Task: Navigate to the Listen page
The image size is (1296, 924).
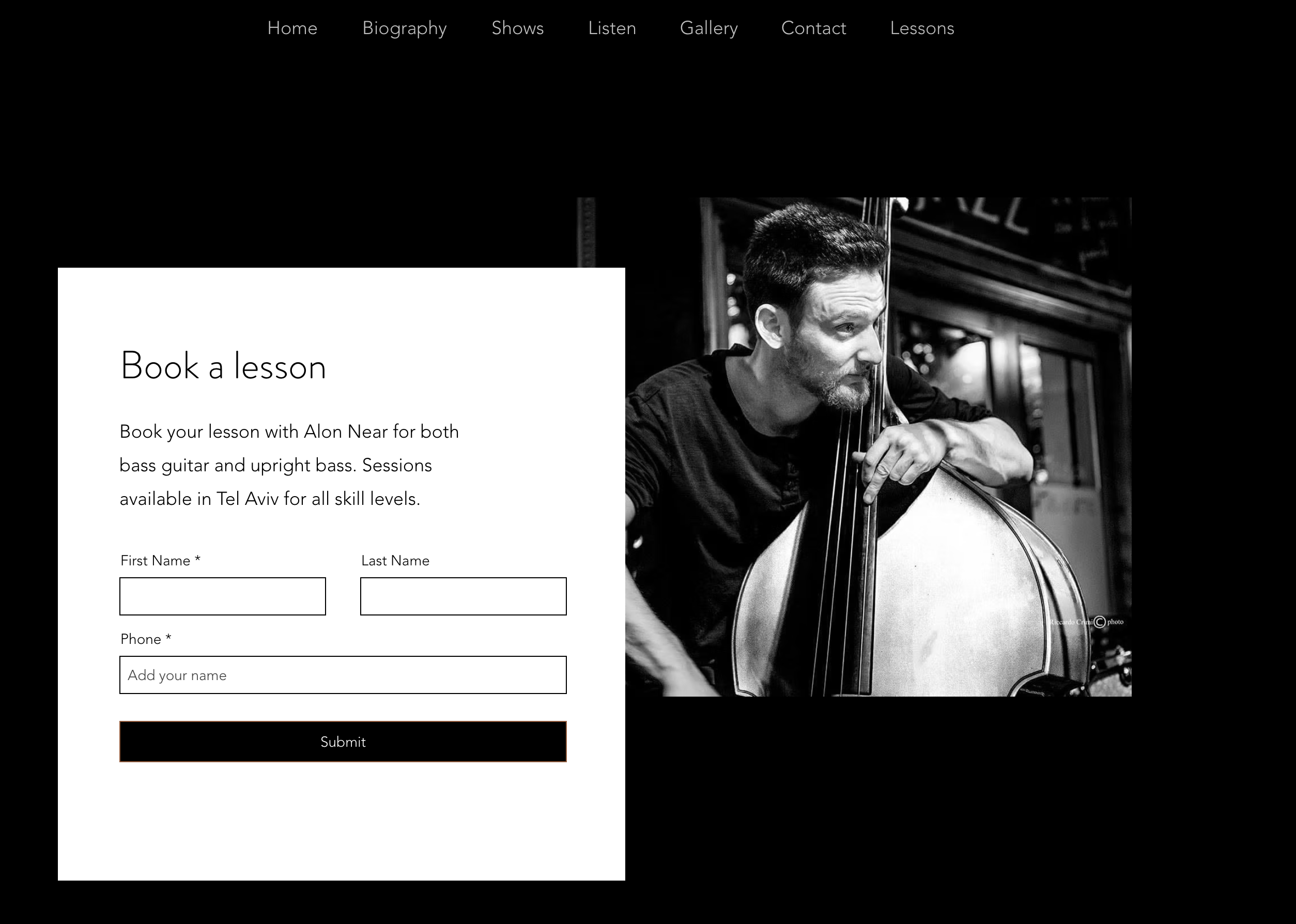Action: (612, 28)
